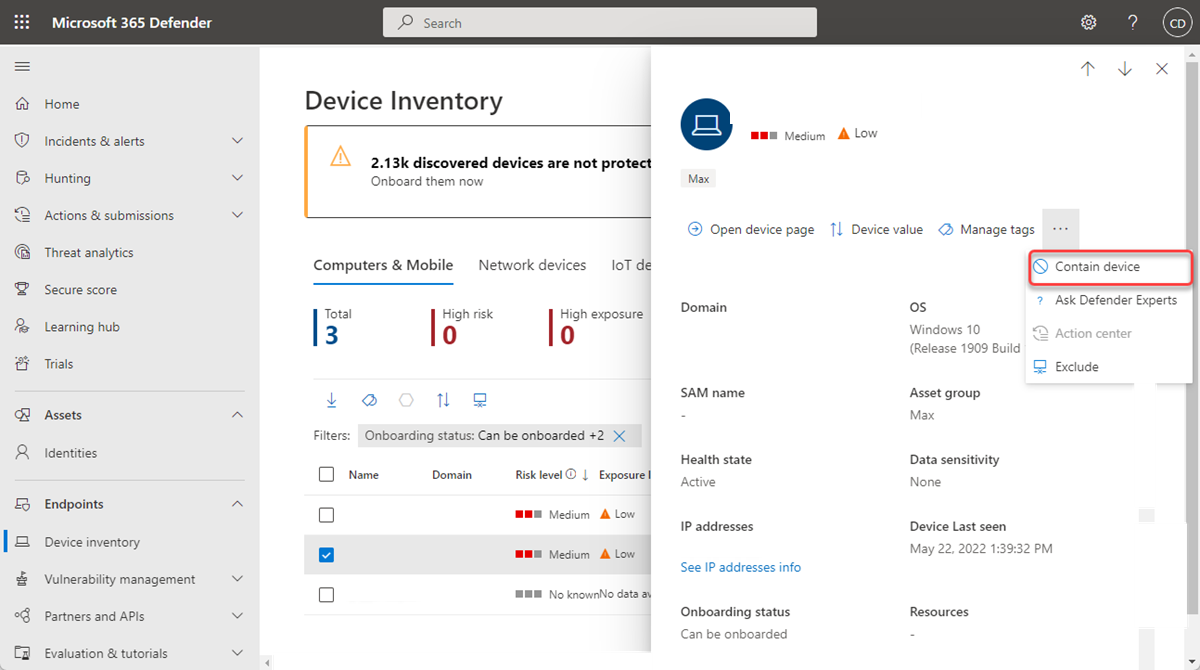Click the Search box
This screenshot has height=670, width=1200.
600,22
